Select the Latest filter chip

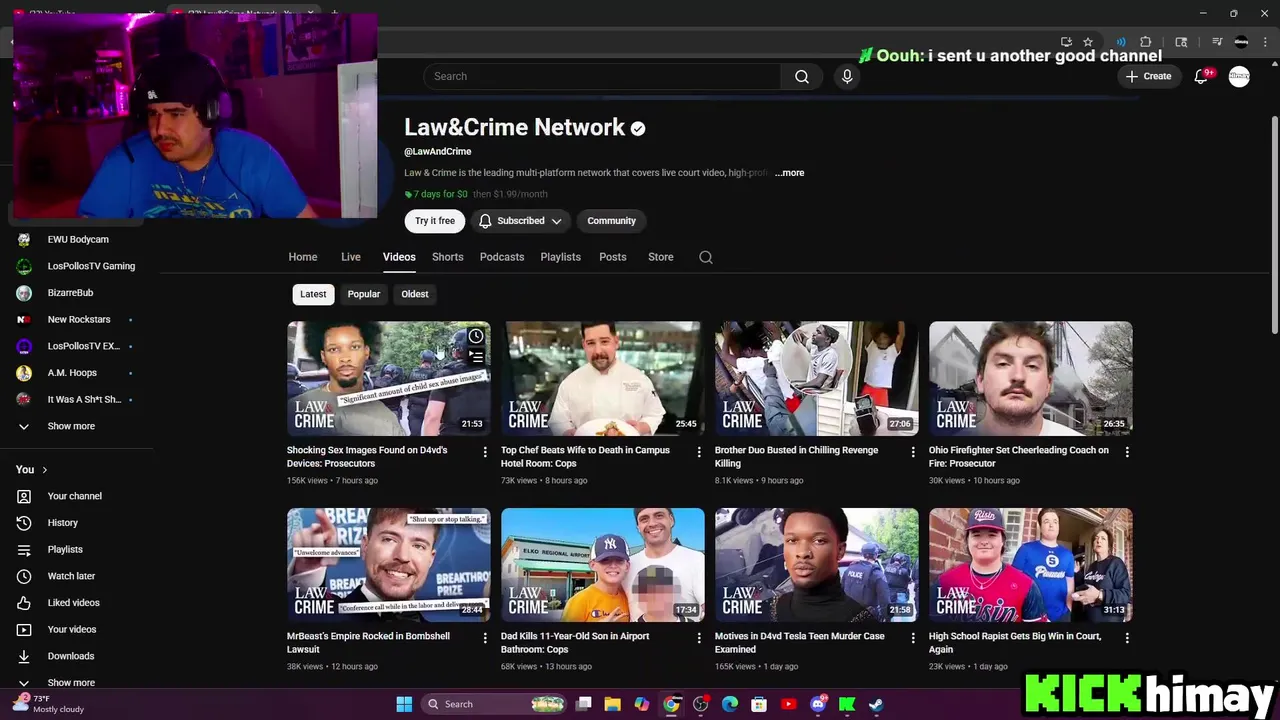(x=313, y=294)
